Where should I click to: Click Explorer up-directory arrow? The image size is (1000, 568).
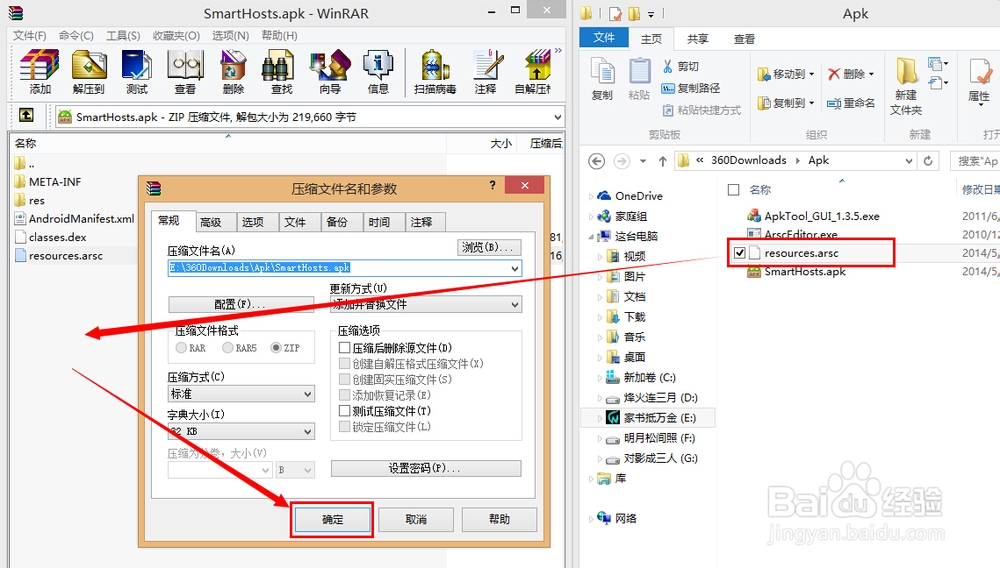pos(663,161)
